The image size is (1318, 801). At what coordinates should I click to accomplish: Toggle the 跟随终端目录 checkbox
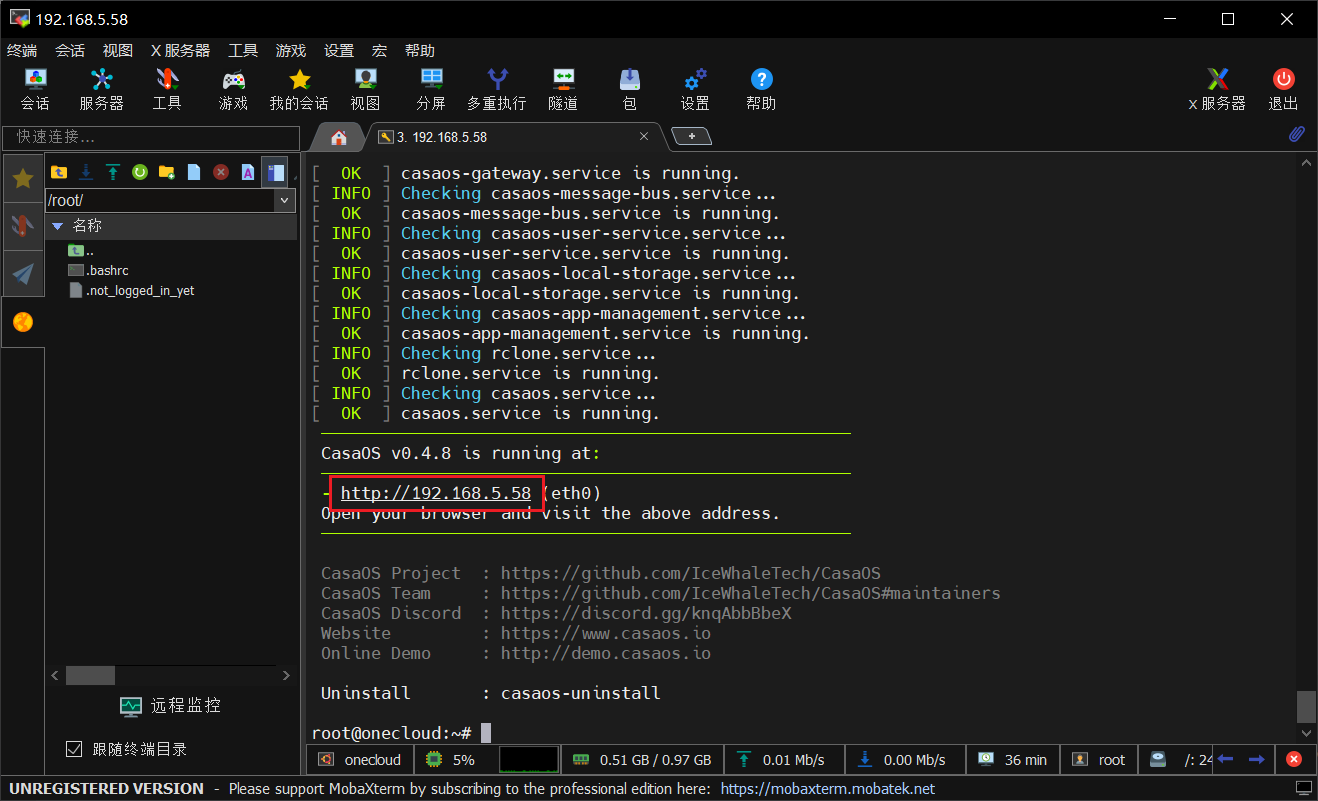coord(73,749)
